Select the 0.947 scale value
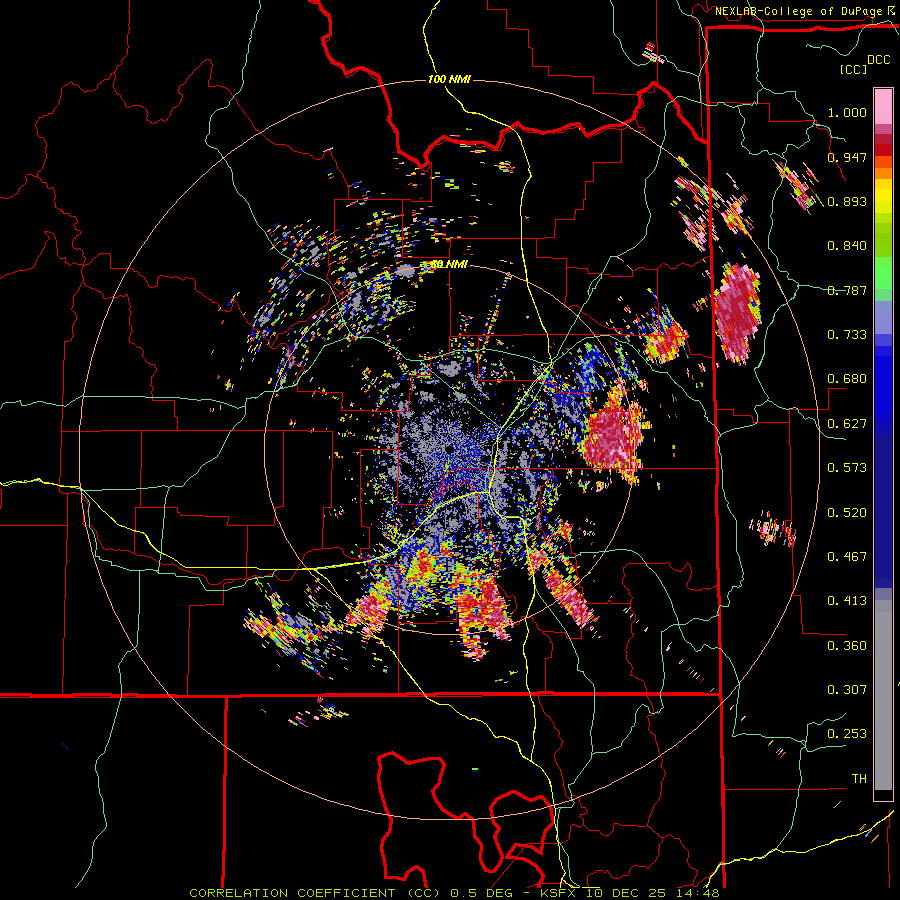 coord(847,157)
